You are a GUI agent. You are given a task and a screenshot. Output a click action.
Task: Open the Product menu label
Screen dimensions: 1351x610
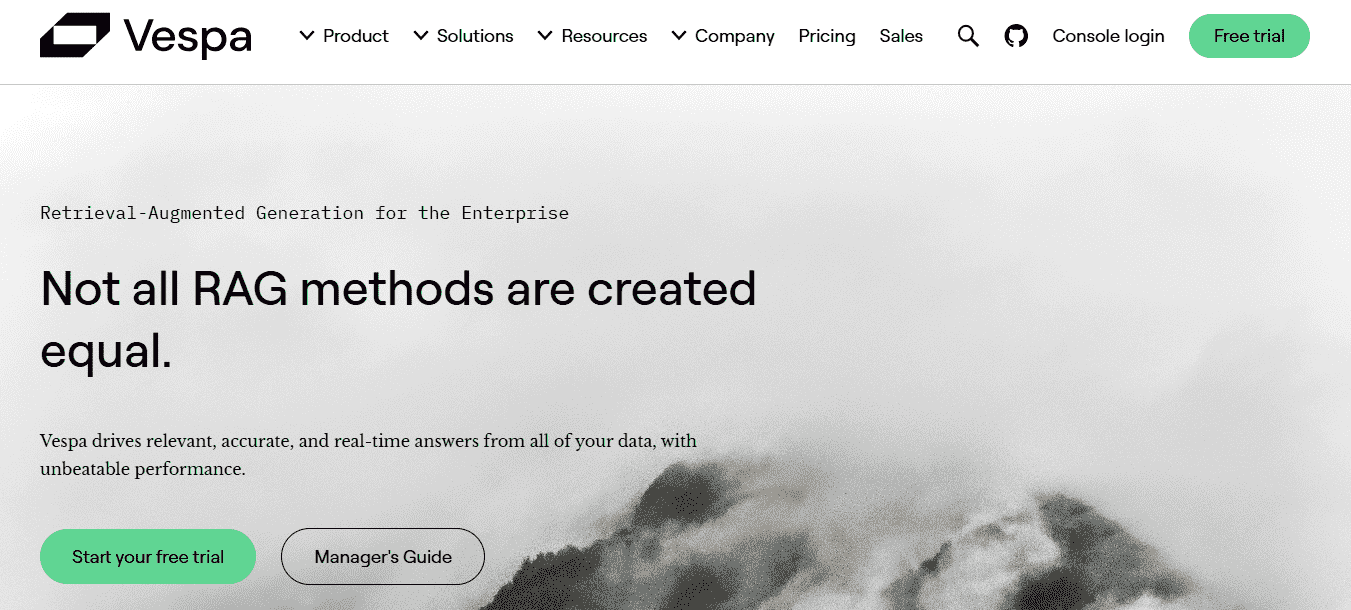tap(356, 36)
